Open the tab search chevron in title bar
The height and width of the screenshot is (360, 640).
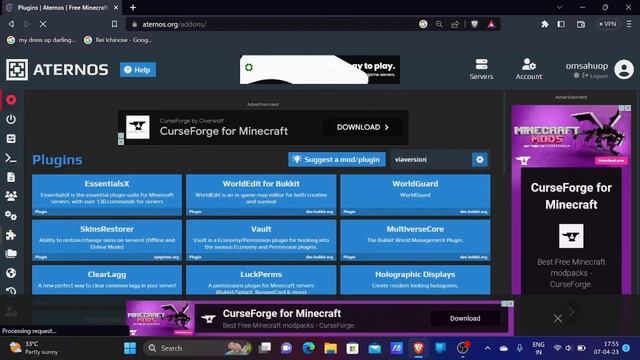560,7
